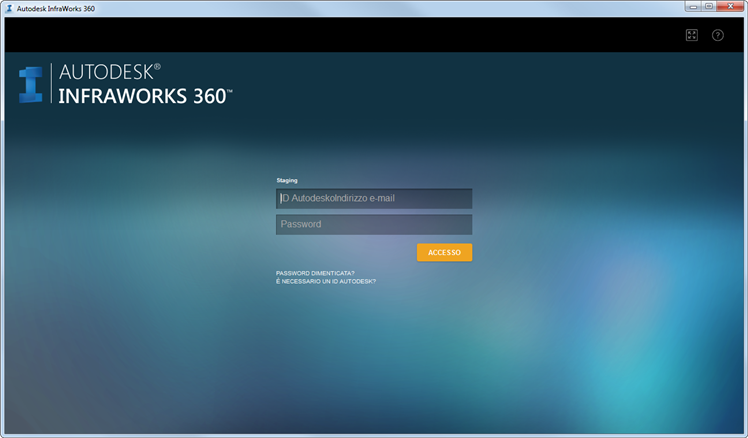
Task: Minimize the InfraWorks 360 window
Action: pos(693,6)
